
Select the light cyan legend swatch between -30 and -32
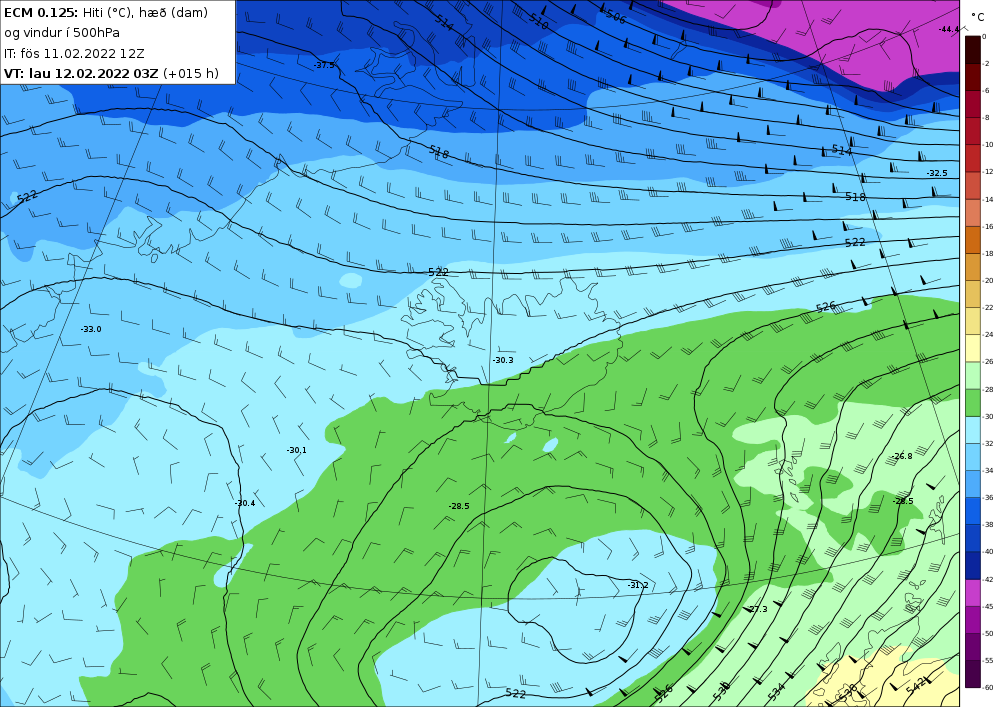coord(973,430)
